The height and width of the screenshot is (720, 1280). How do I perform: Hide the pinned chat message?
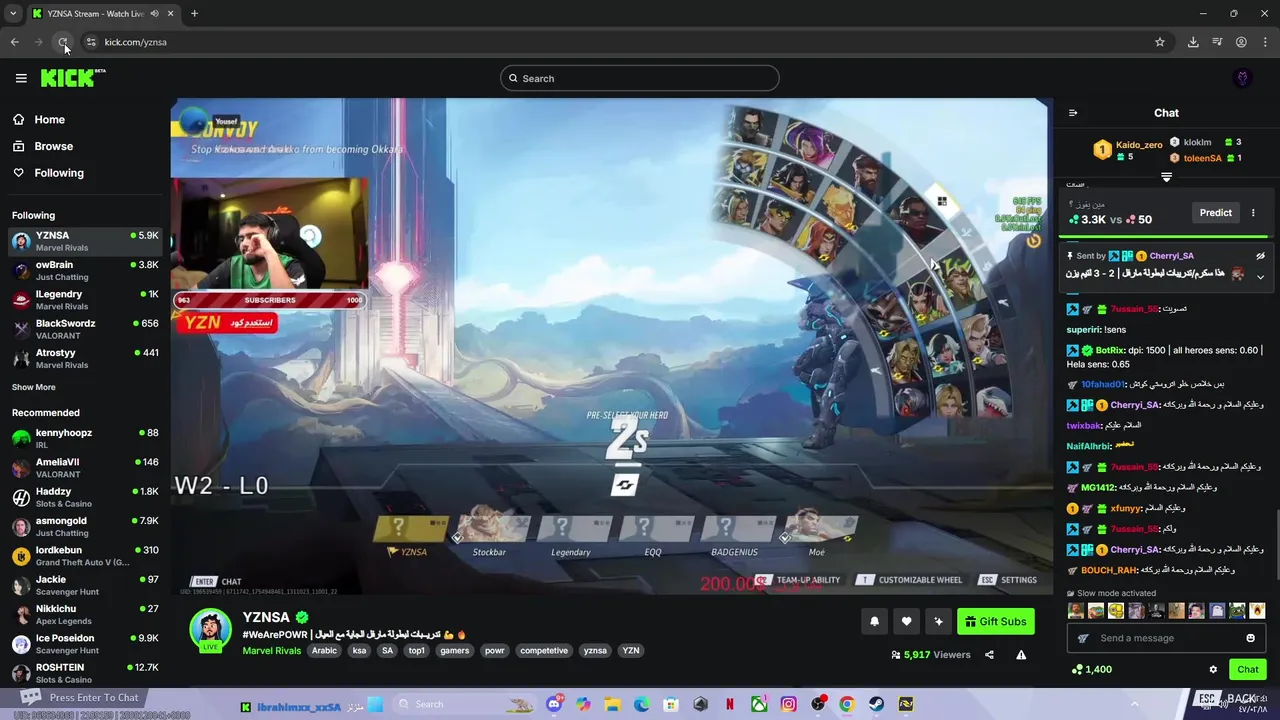(x=1260, y=256)
